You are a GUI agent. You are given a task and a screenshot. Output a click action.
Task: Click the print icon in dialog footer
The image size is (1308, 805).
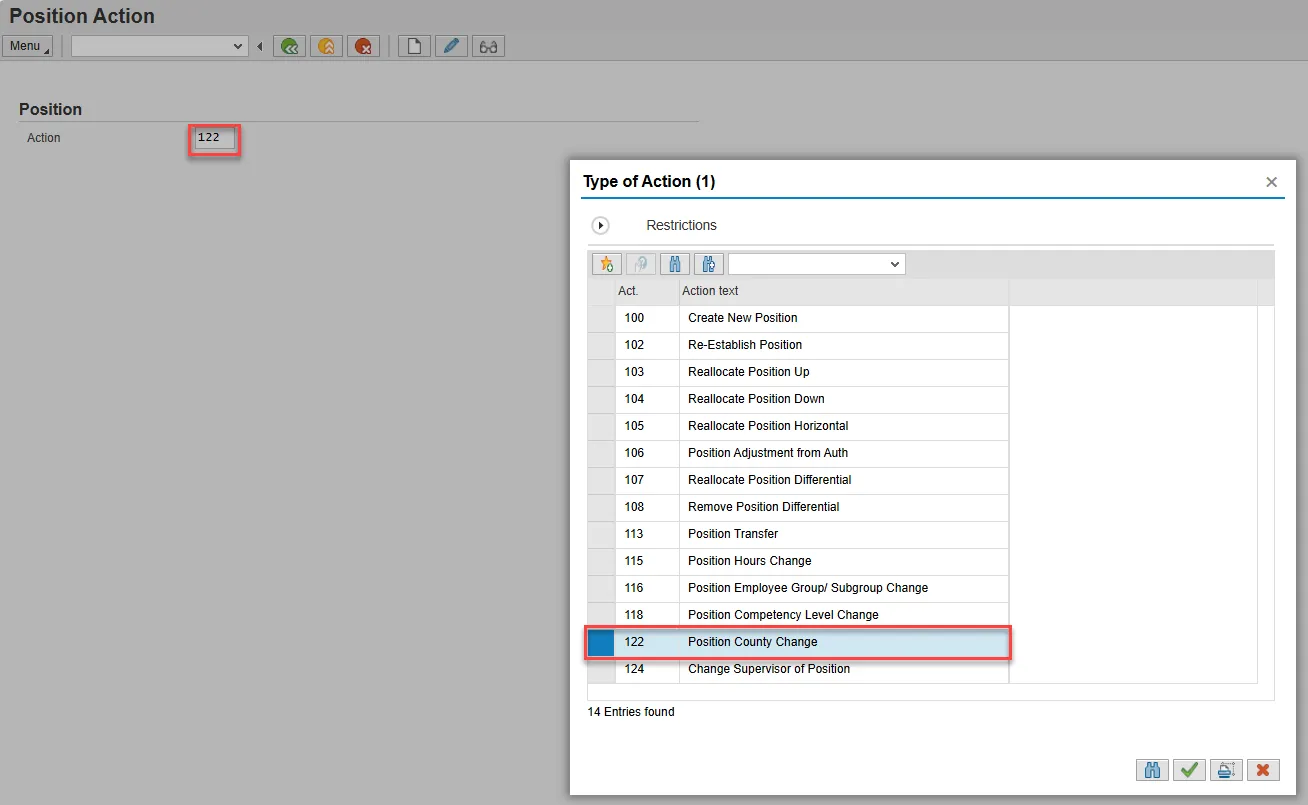pyautogui.click(x=1226, y=770)
